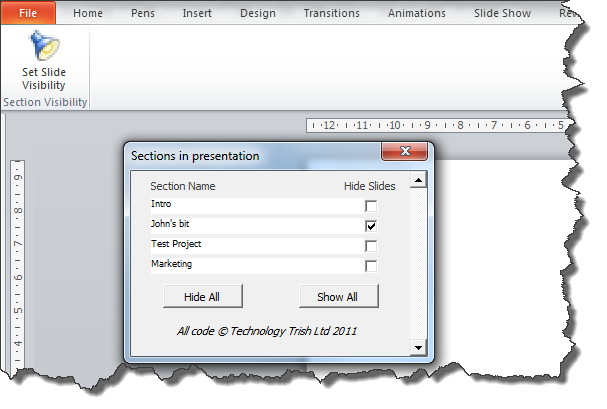Go to the Design tab
The height and width of the screenshot is (409, 607).
257,13
